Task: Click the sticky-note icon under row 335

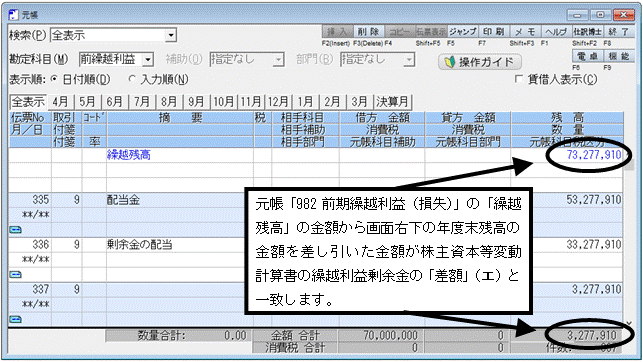Action: click(x=16, y=230)
